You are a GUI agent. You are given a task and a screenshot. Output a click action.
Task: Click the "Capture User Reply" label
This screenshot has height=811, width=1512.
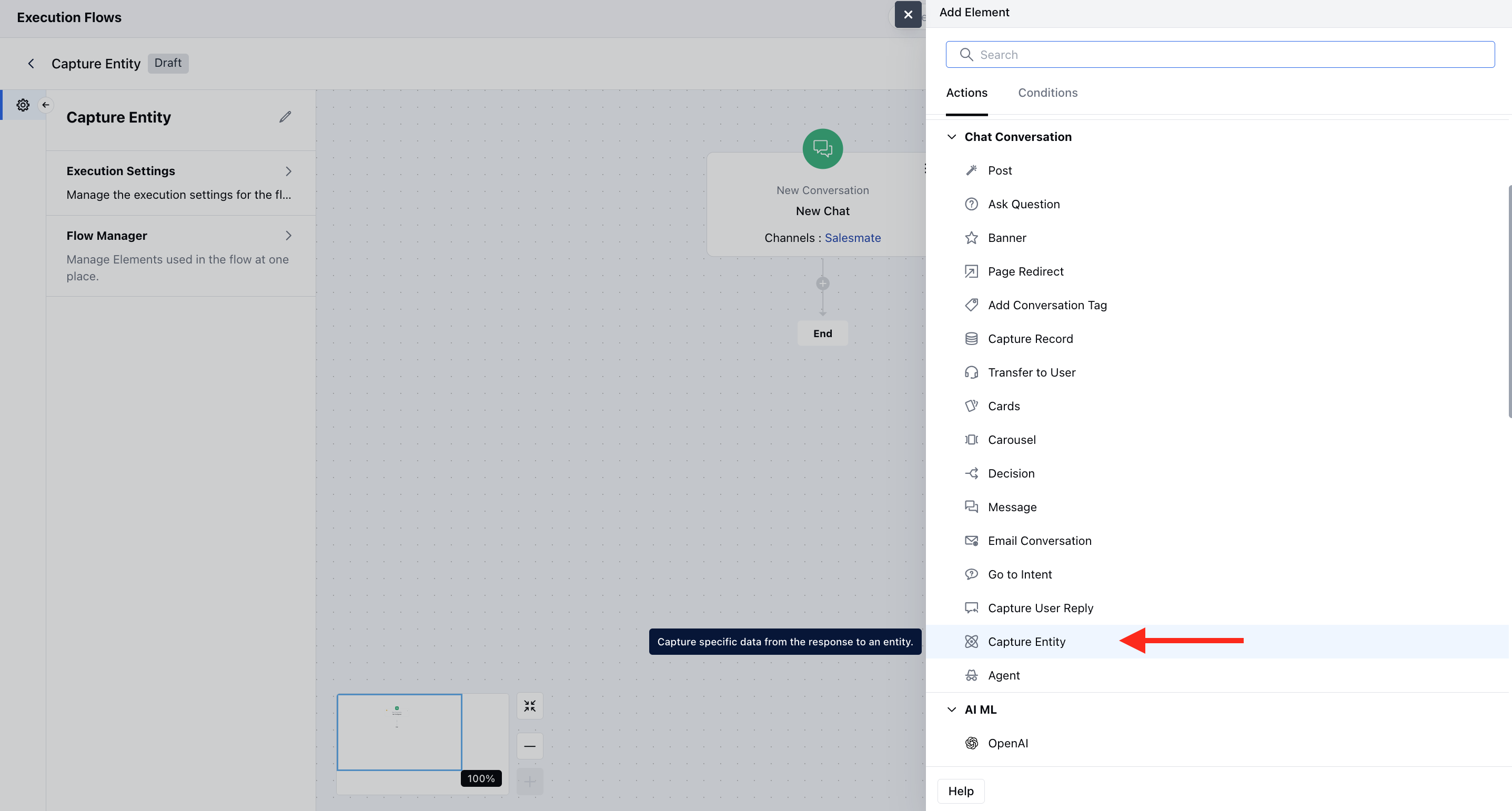(1040, 608)
